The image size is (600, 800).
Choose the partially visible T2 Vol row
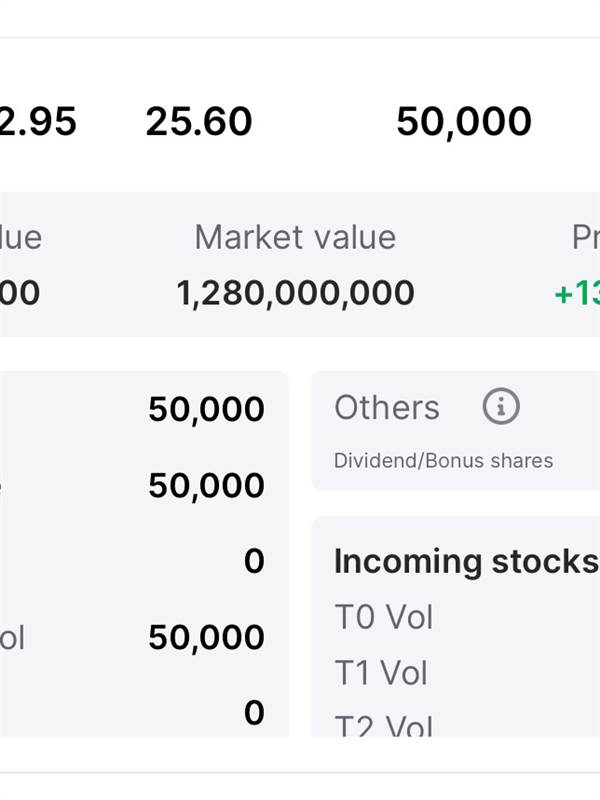384,724
